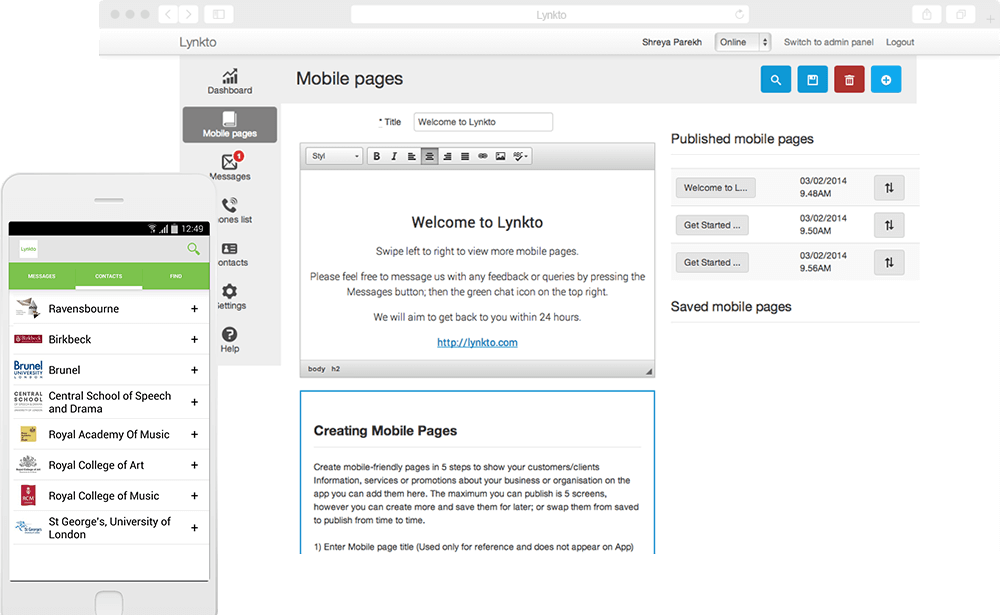The height and width of the screenshot is (615, 1000).
Task: Select the h2 element path item
Action: point(335,369)
